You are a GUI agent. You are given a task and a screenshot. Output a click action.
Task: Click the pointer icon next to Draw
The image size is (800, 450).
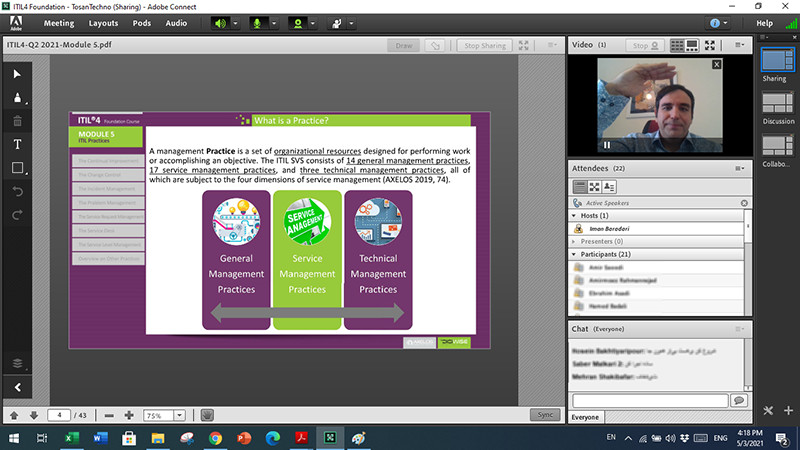435,45
